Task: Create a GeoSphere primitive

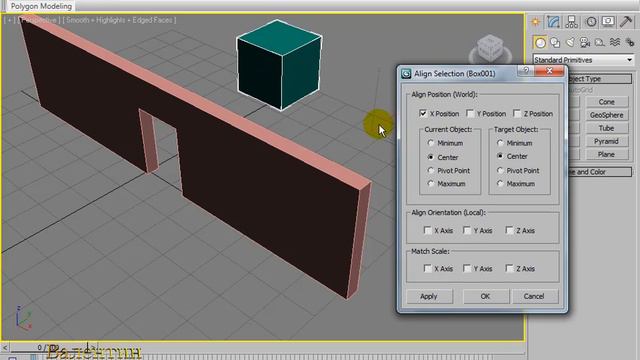Action: tap(607, 115)
